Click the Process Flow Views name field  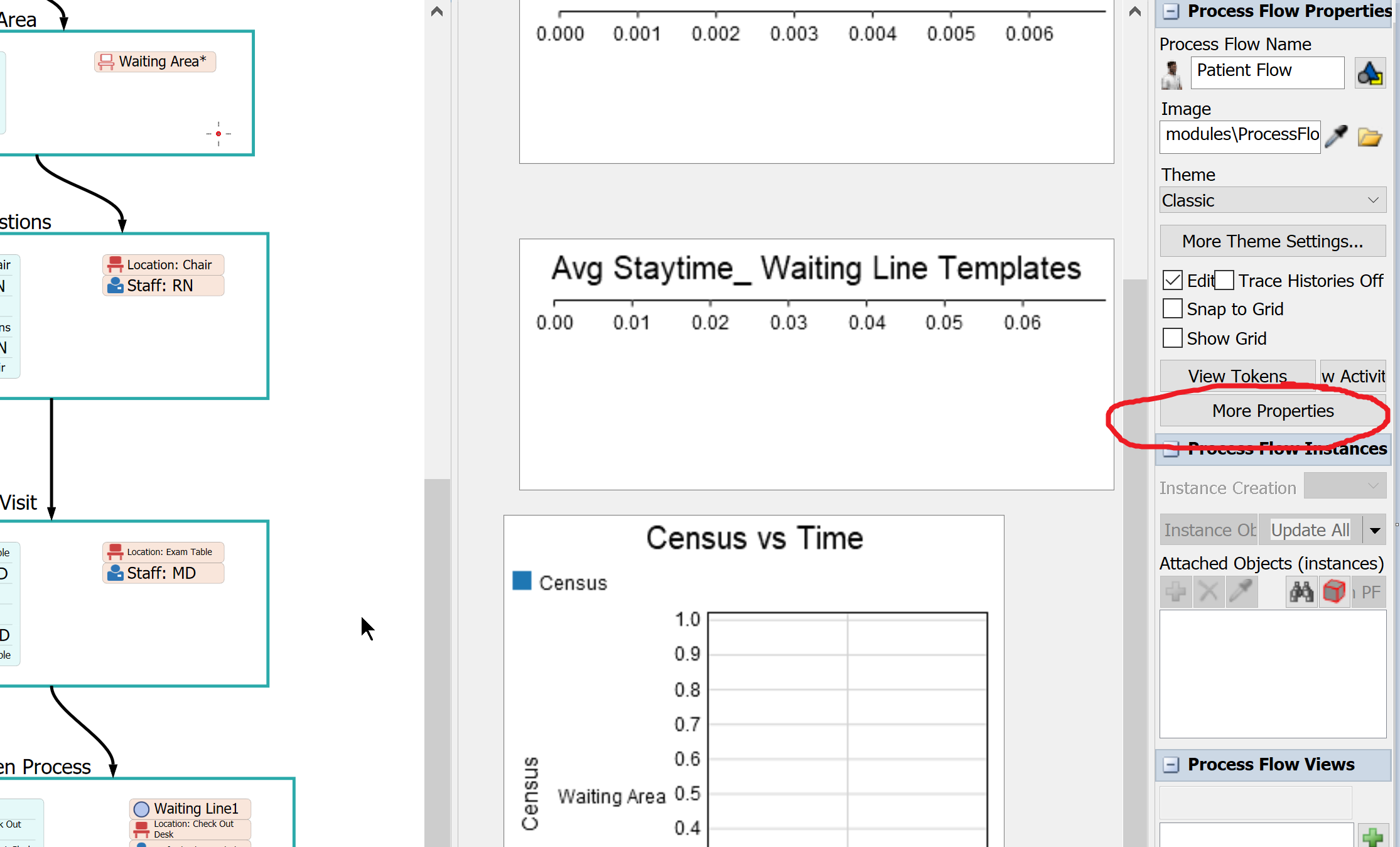(x=1256, y=802)
